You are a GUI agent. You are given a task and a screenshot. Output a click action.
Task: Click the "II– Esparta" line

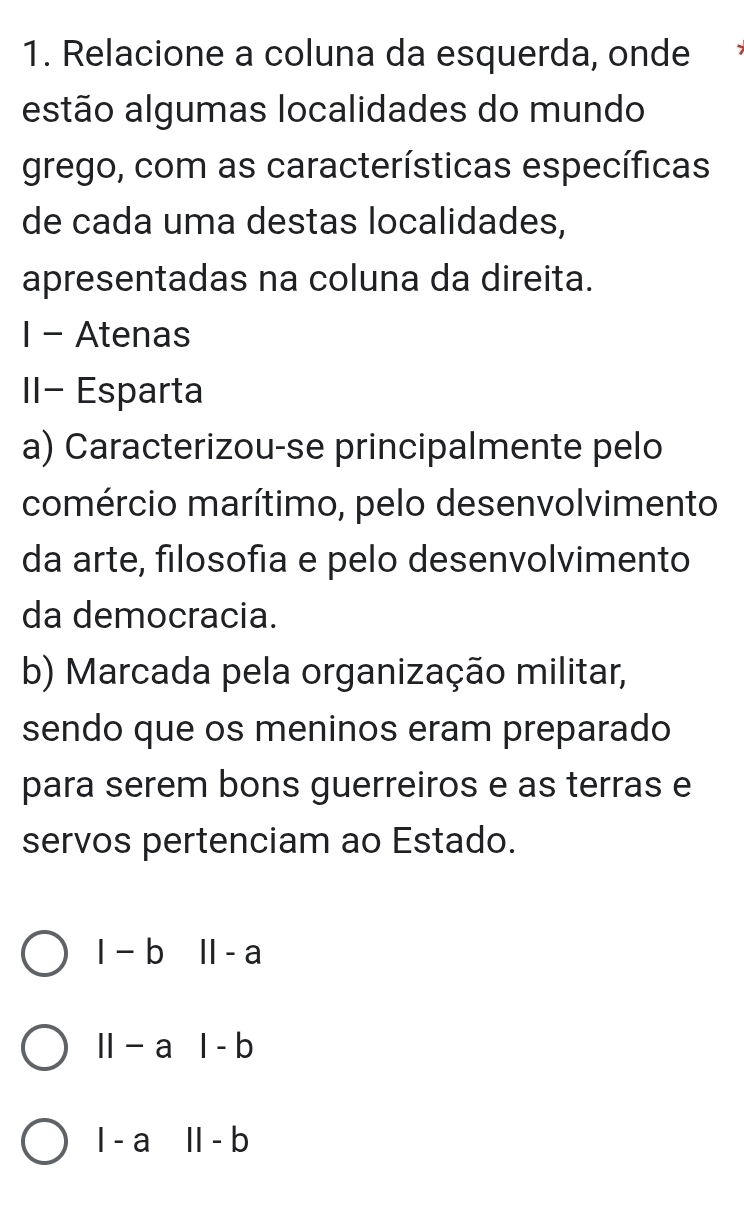pos(112,390)
